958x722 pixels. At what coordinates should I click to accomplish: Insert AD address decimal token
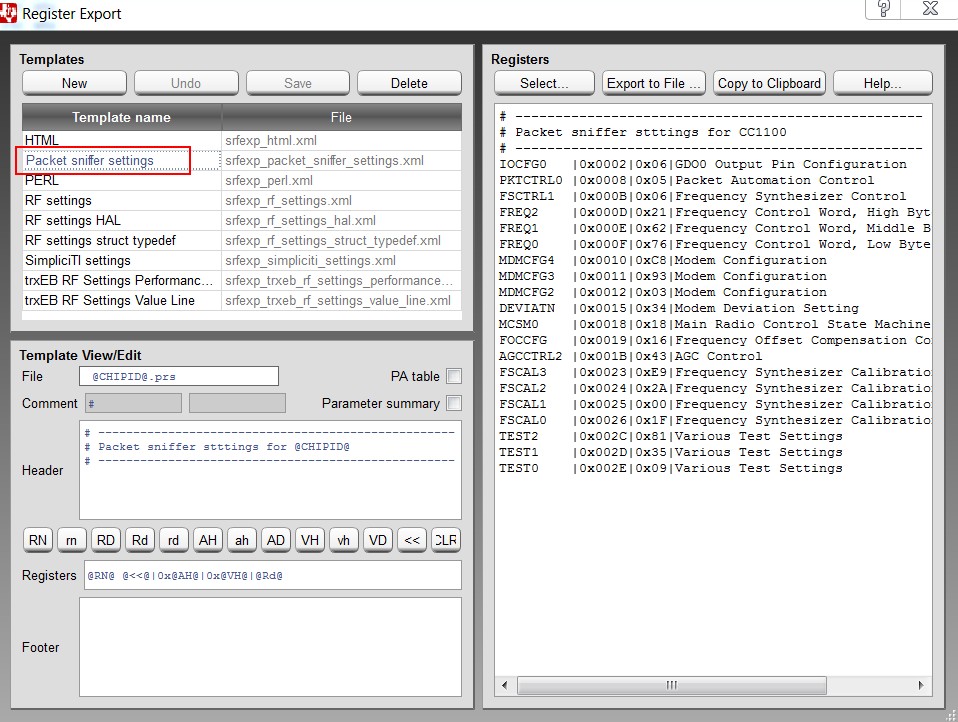276,540
